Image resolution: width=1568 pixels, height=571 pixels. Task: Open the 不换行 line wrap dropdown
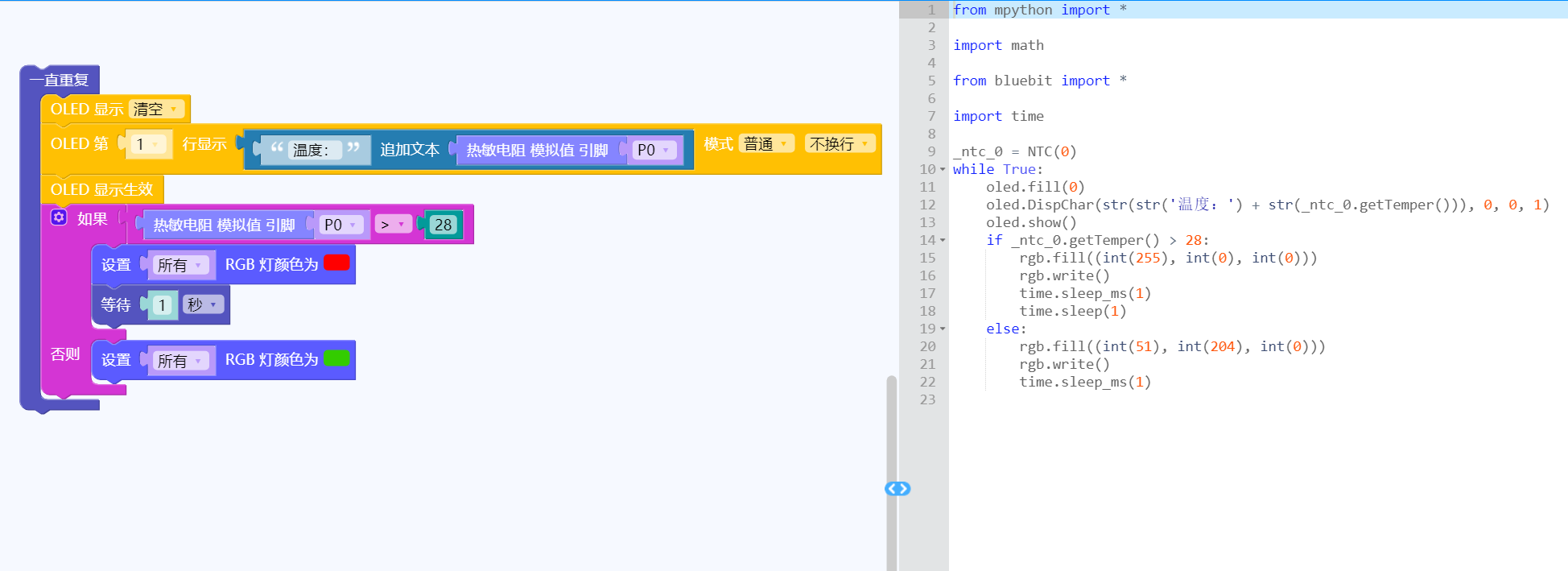pos(840,143)
